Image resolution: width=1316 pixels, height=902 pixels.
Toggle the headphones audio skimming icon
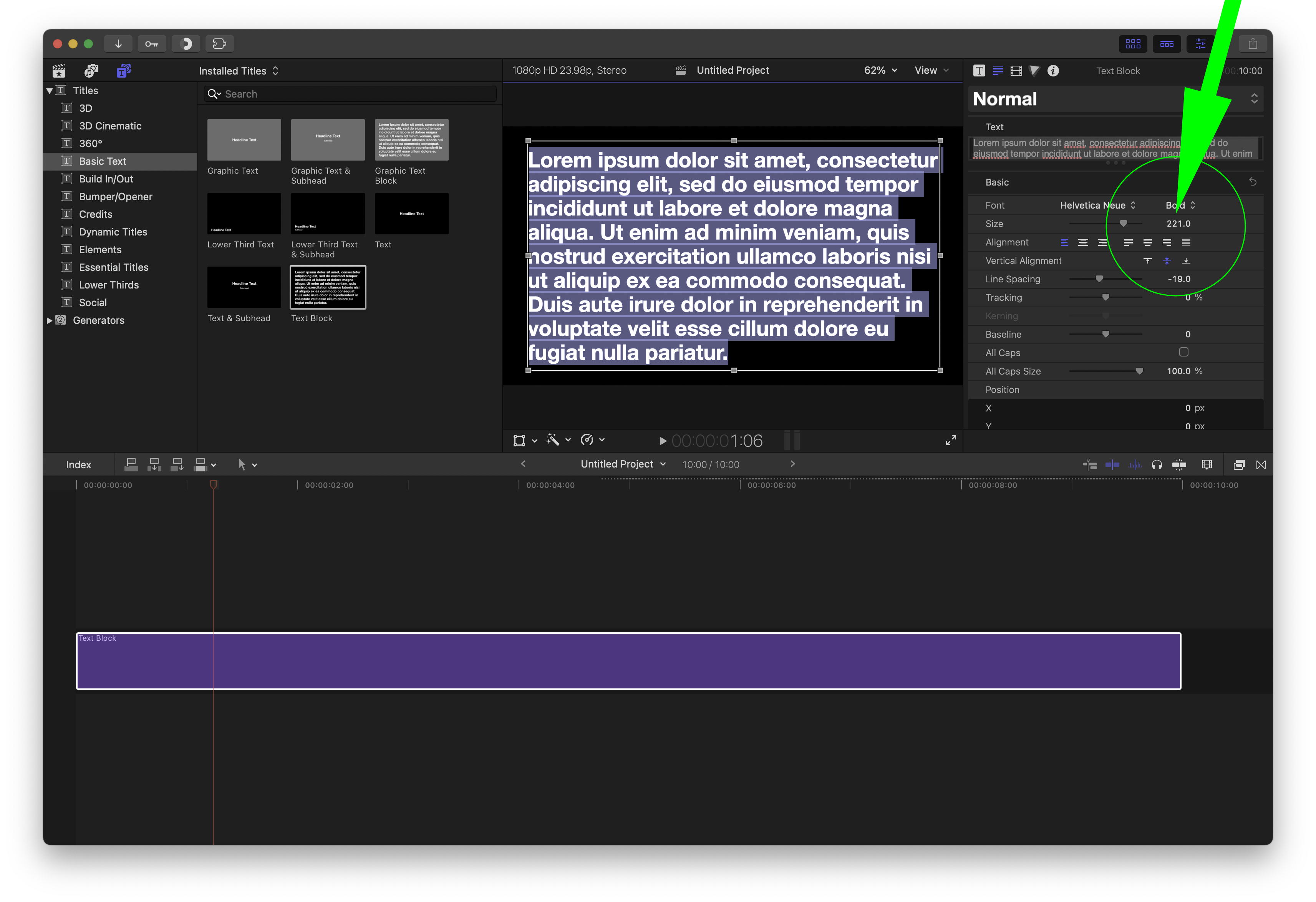[x=1156, y=465]
